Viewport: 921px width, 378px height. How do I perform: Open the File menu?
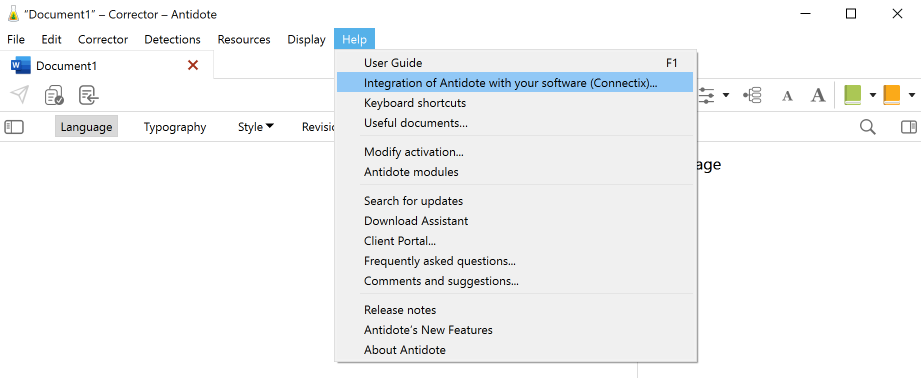coord(16,39)
